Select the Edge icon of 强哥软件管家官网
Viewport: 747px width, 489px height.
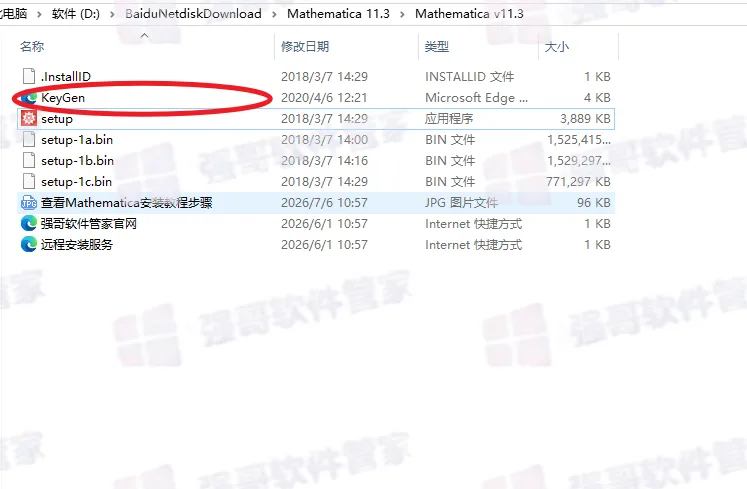[x=29, y=224]
